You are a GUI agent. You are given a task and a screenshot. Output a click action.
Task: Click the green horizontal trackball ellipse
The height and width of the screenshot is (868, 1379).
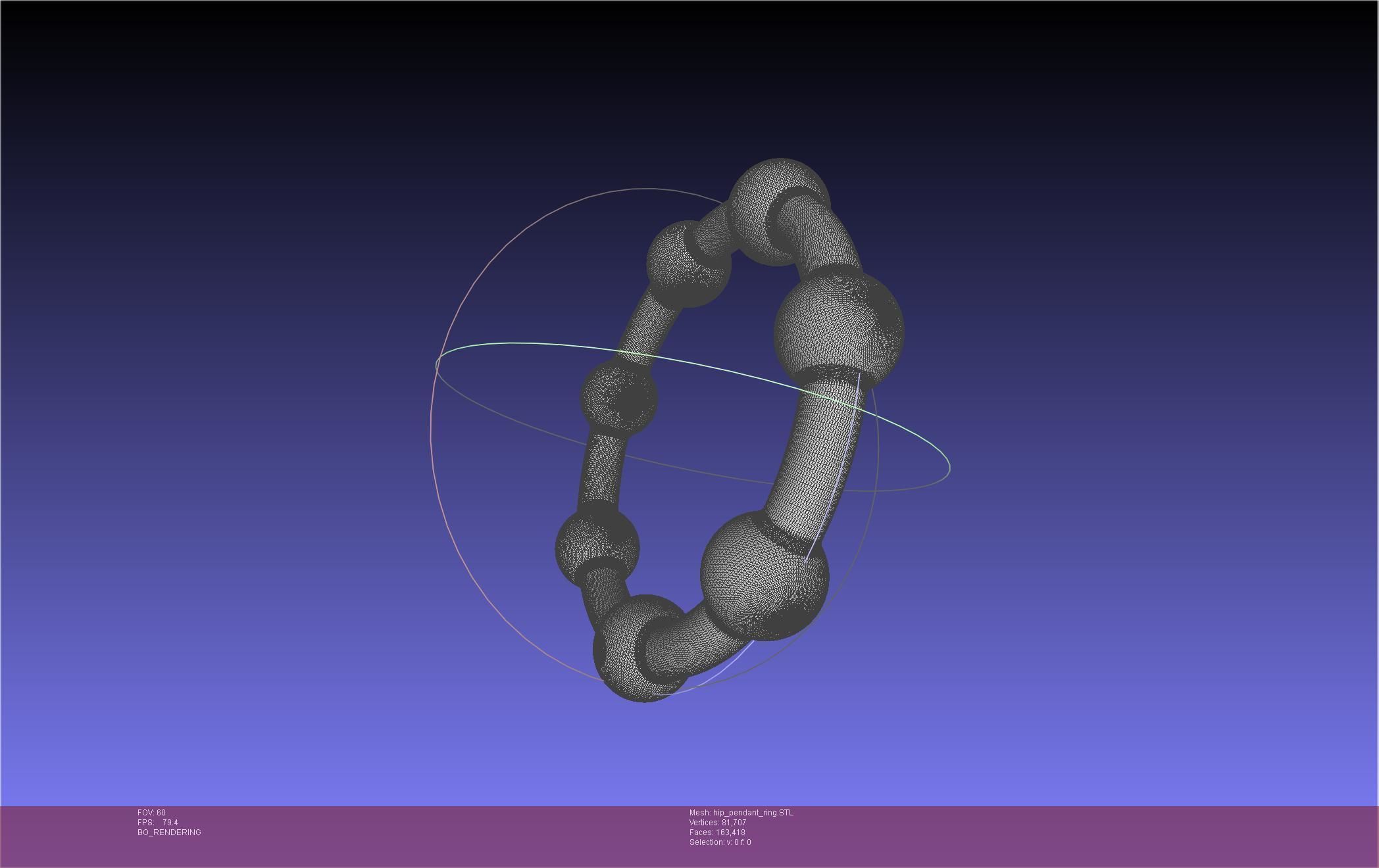point(526,343)
